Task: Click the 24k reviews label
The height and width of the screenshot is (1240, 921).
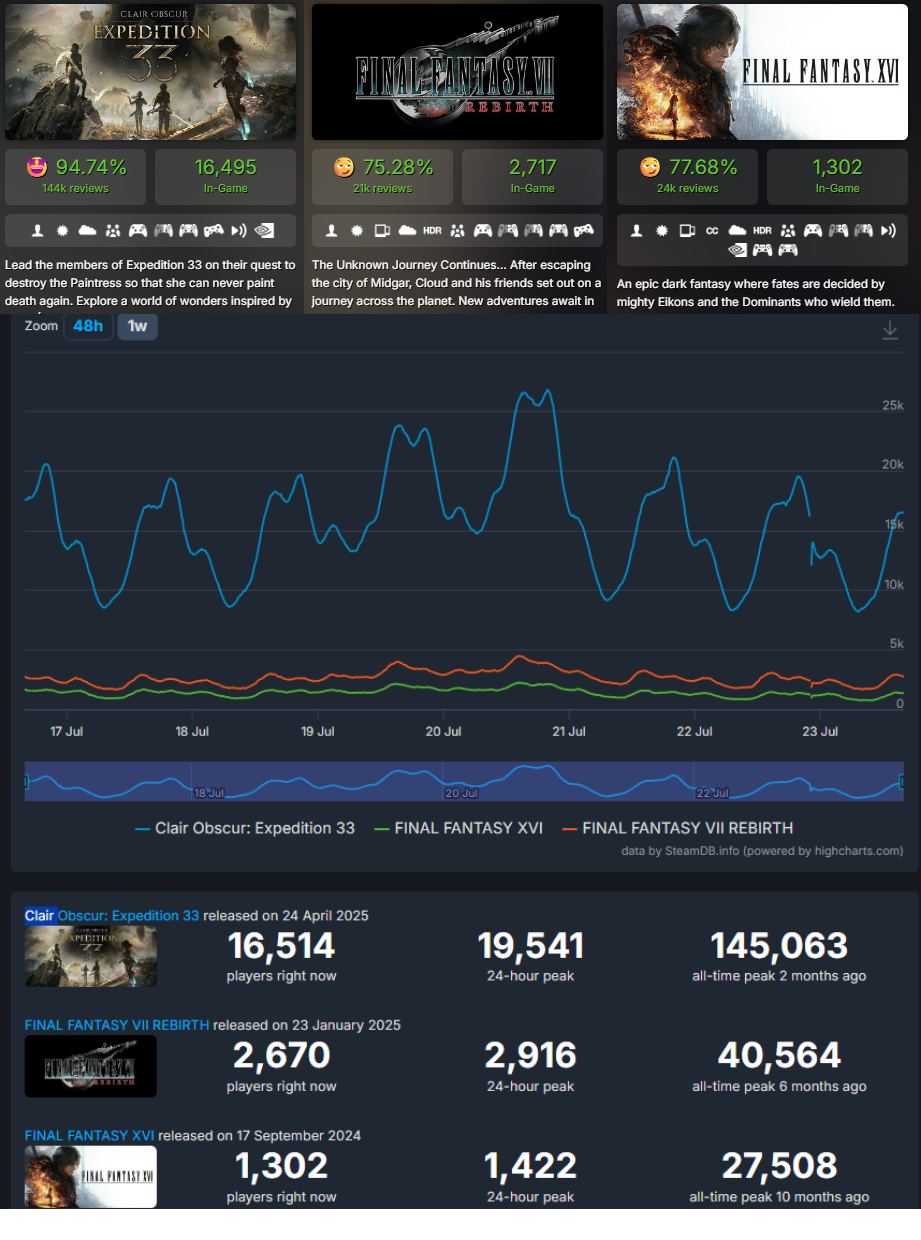Action: [x=688, y=188]
